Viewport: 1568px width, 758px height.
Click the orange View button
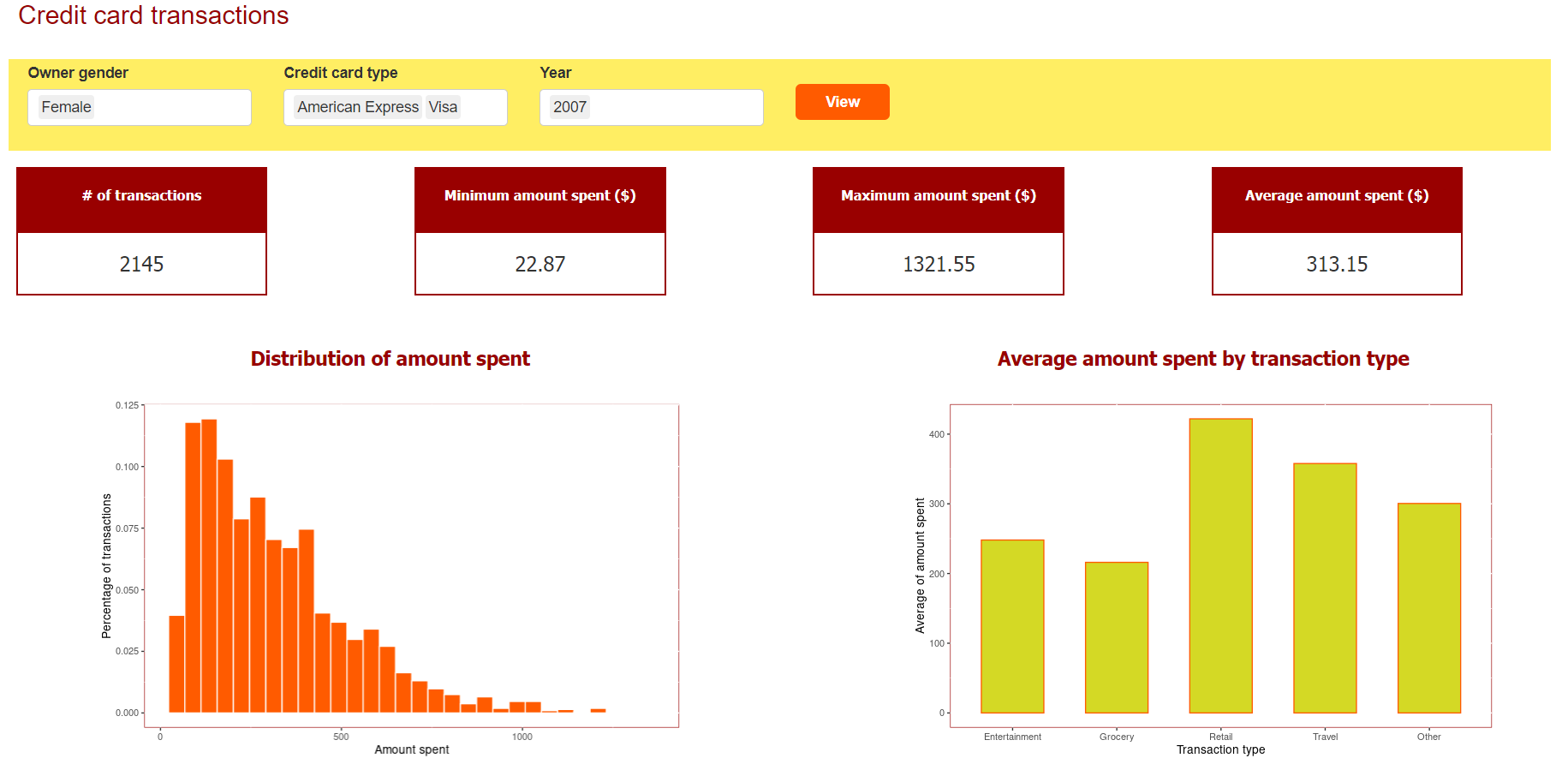click(x=842, y=102)
